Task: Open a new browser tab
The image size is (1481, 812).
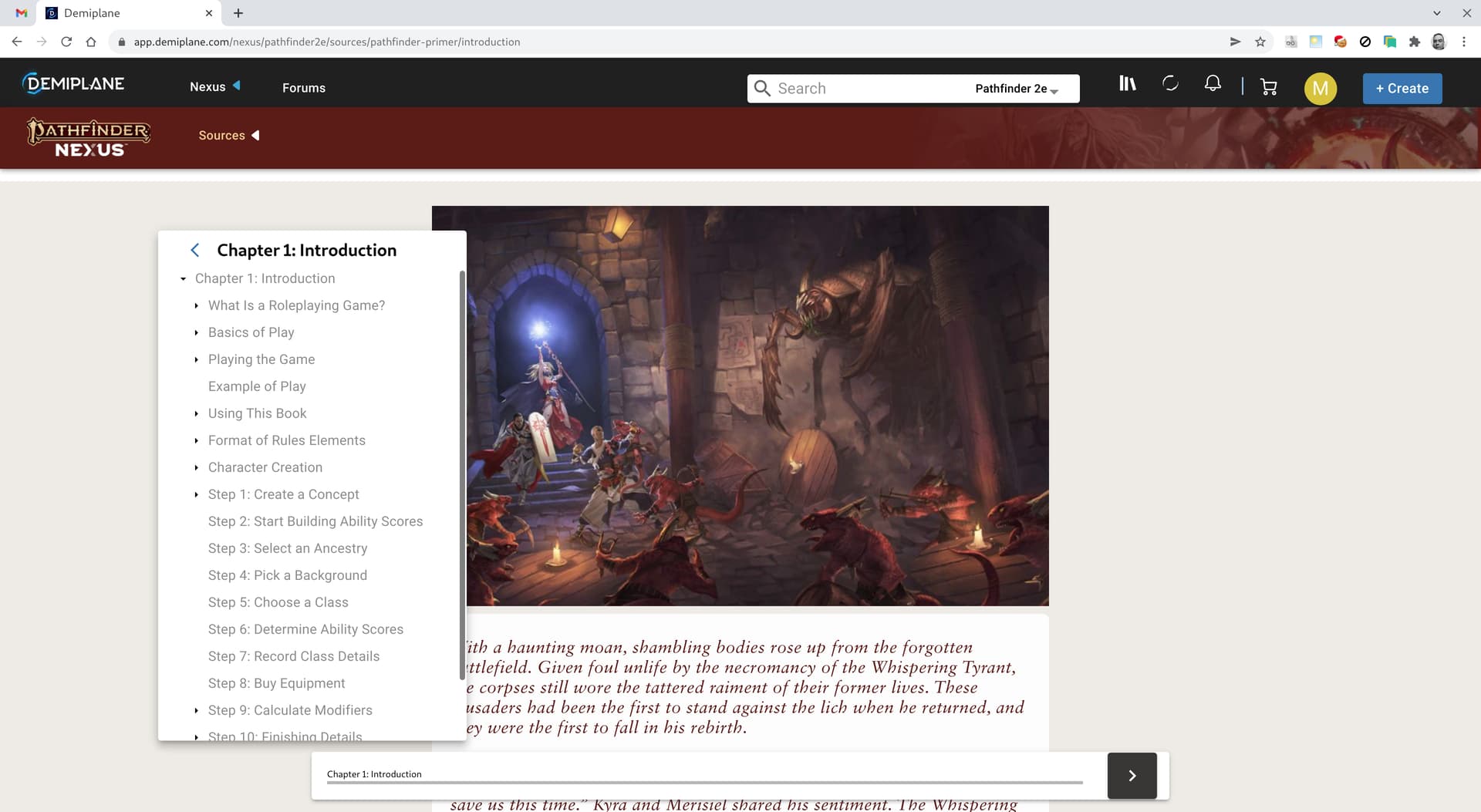Action: point(238,13)
